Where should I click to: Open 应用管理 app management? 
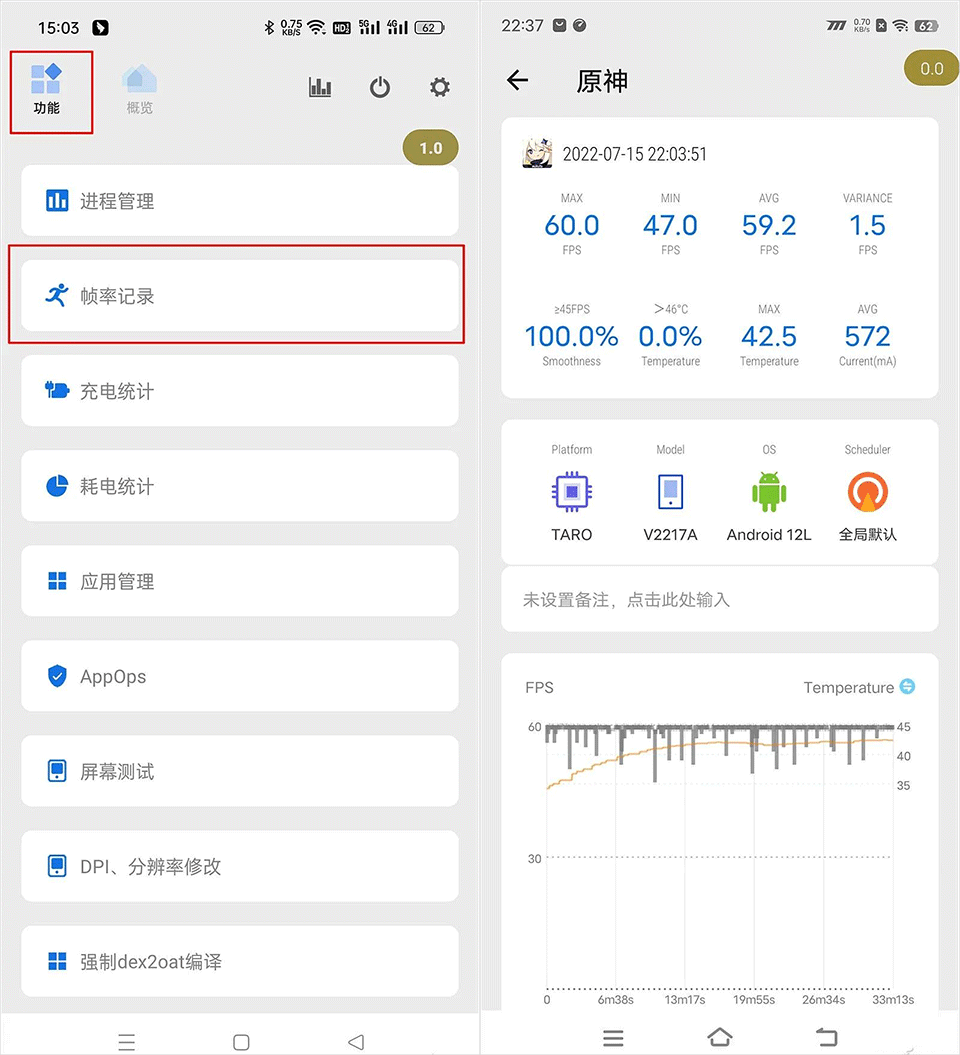coord(239,581)
